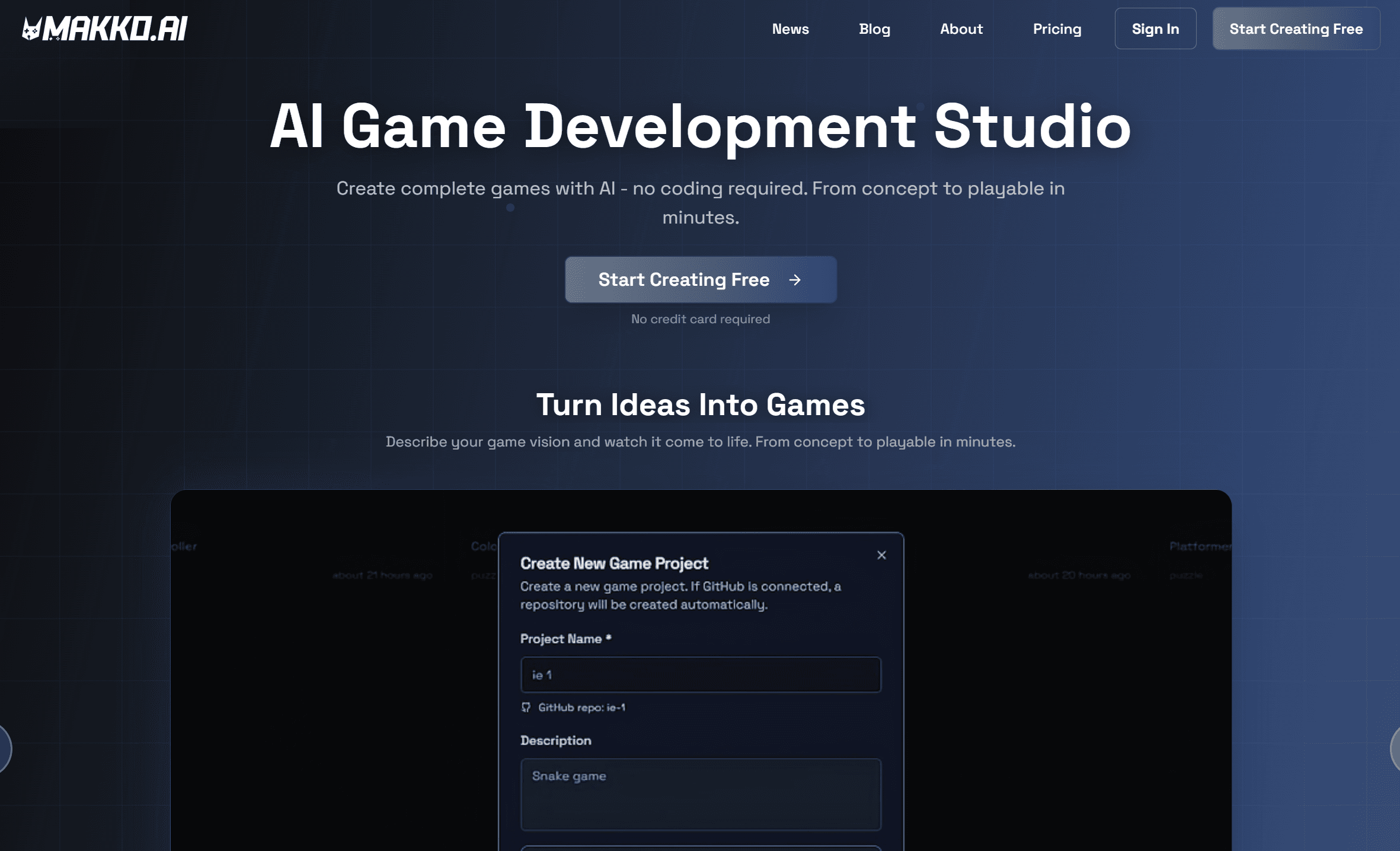The image size is (1400, 851).
Task: Click the 'AI Game Development Studio' headline
Action: click(700, 126)
